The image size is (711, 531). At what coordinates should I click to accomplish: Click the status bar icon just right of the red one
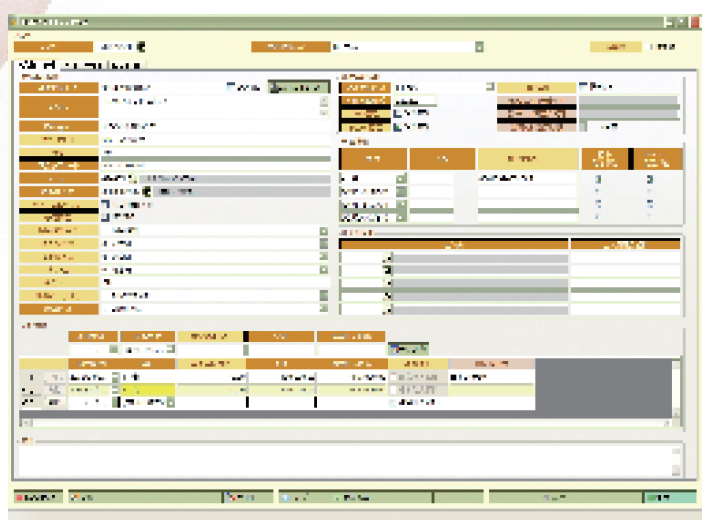pyautogui.click(x=74, y=496)
